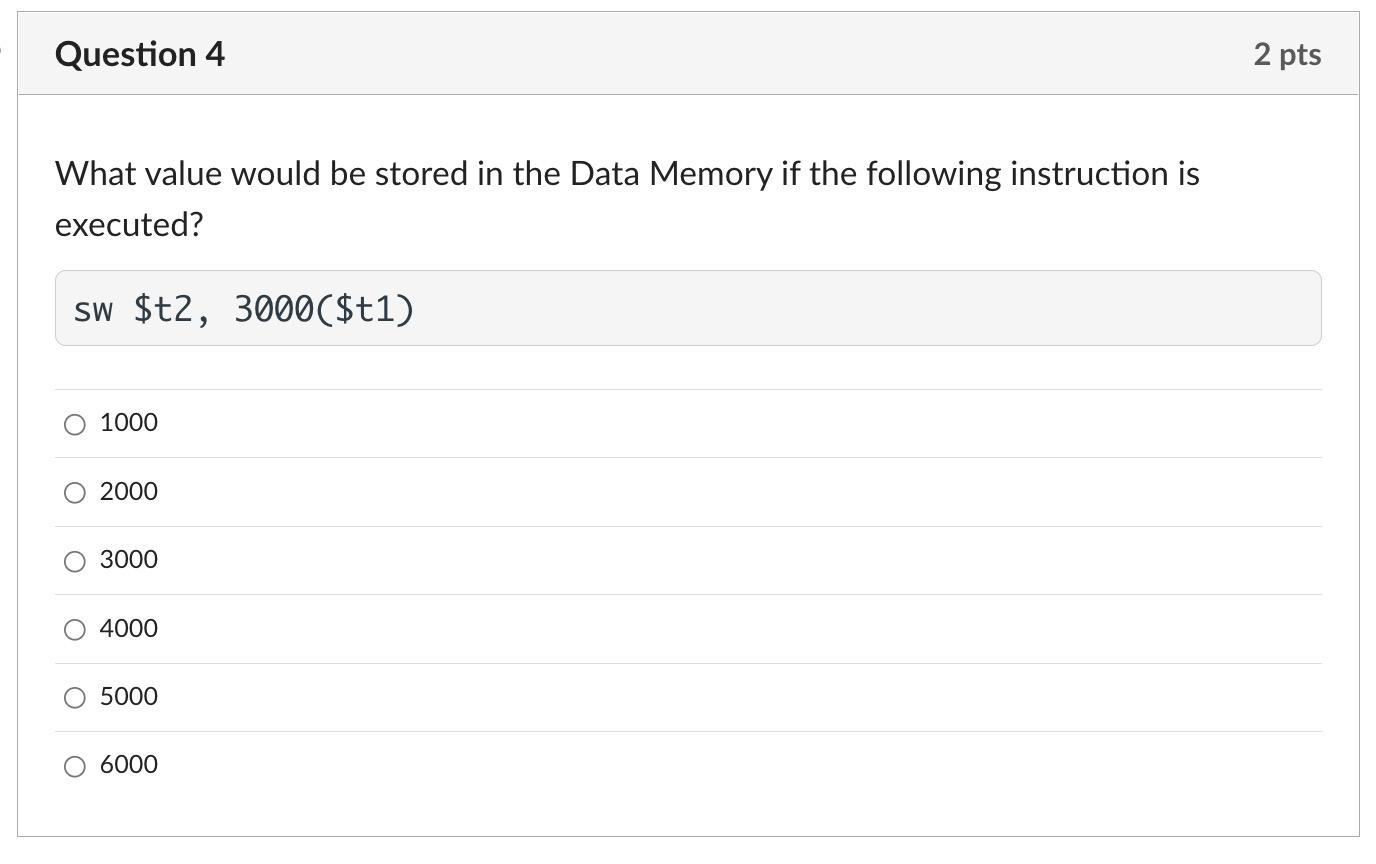Click the "5000" answer label text
The image size is (1376, 864).
(129, 697)
